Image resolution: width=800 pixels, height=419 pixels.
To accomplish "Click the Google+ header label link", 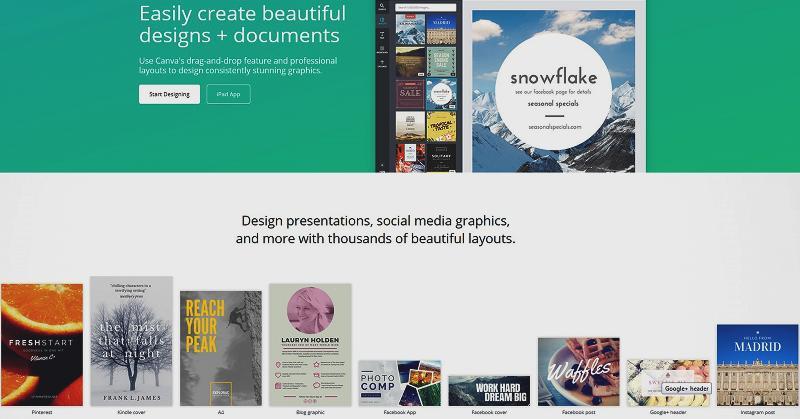I will pos(668,412).
